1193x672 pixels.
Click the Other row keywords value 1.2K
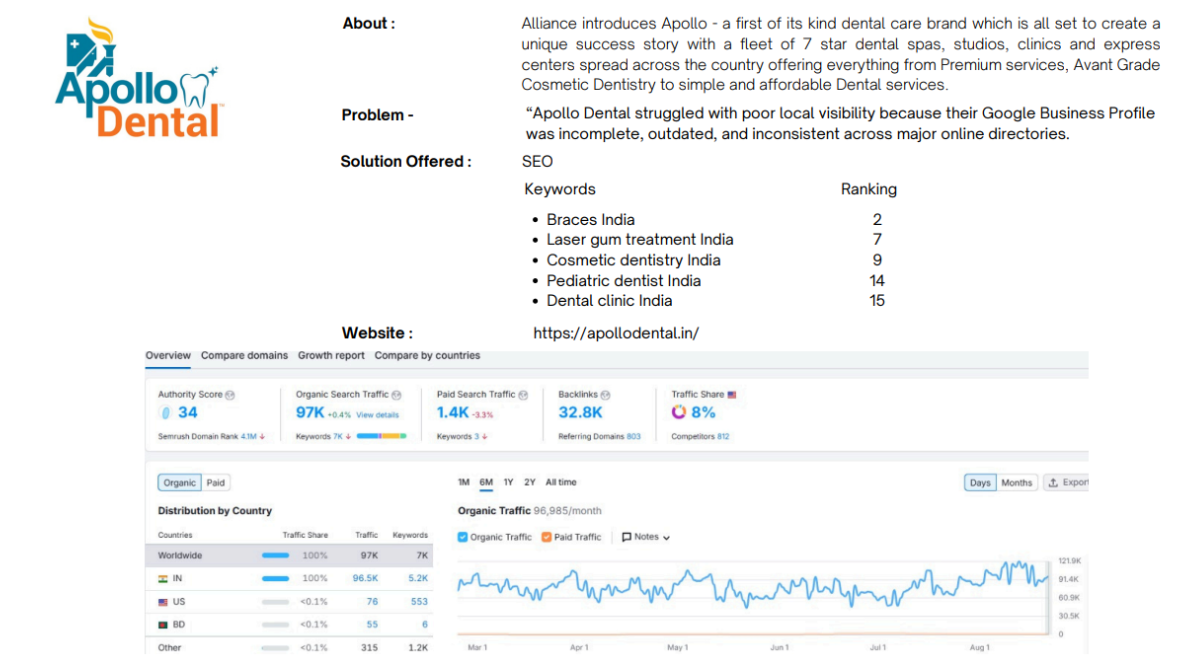coord(418,648)
